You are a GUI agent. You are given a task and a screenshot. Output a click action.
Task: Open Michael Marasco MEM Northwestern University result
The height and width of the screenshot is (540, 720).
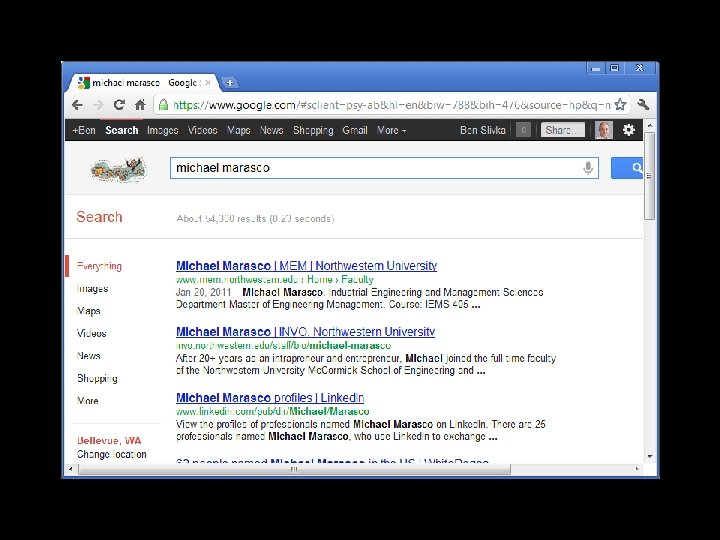[306, 266]
